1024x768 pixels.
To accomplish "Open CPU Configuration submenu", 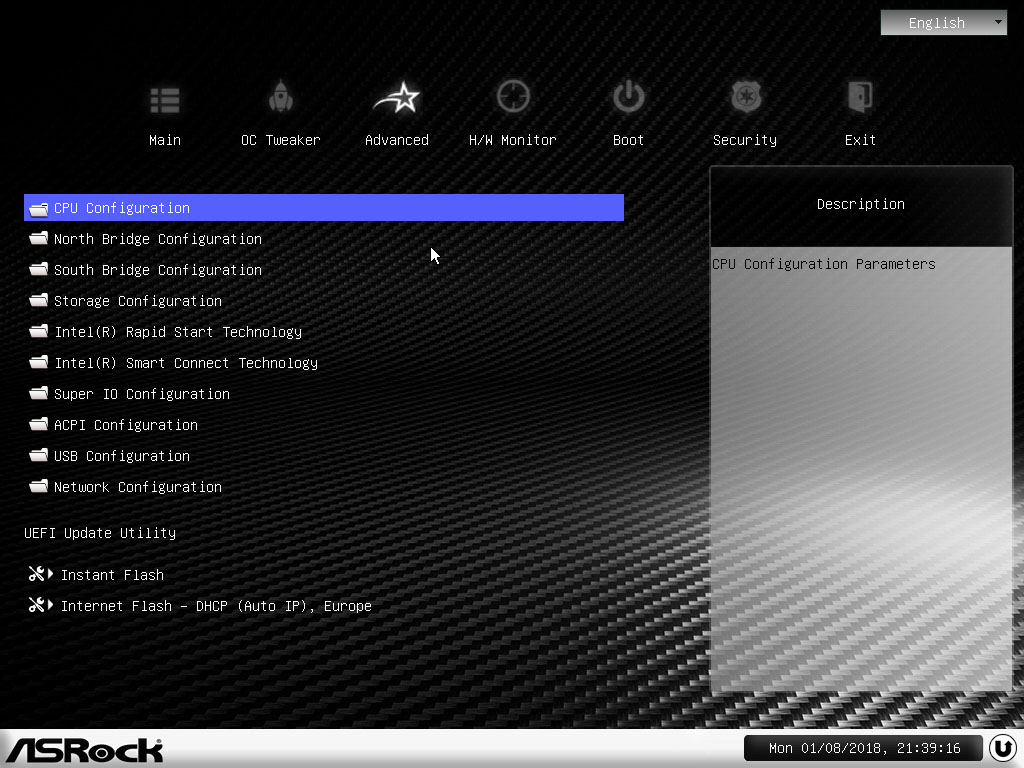I will (324, 208).
